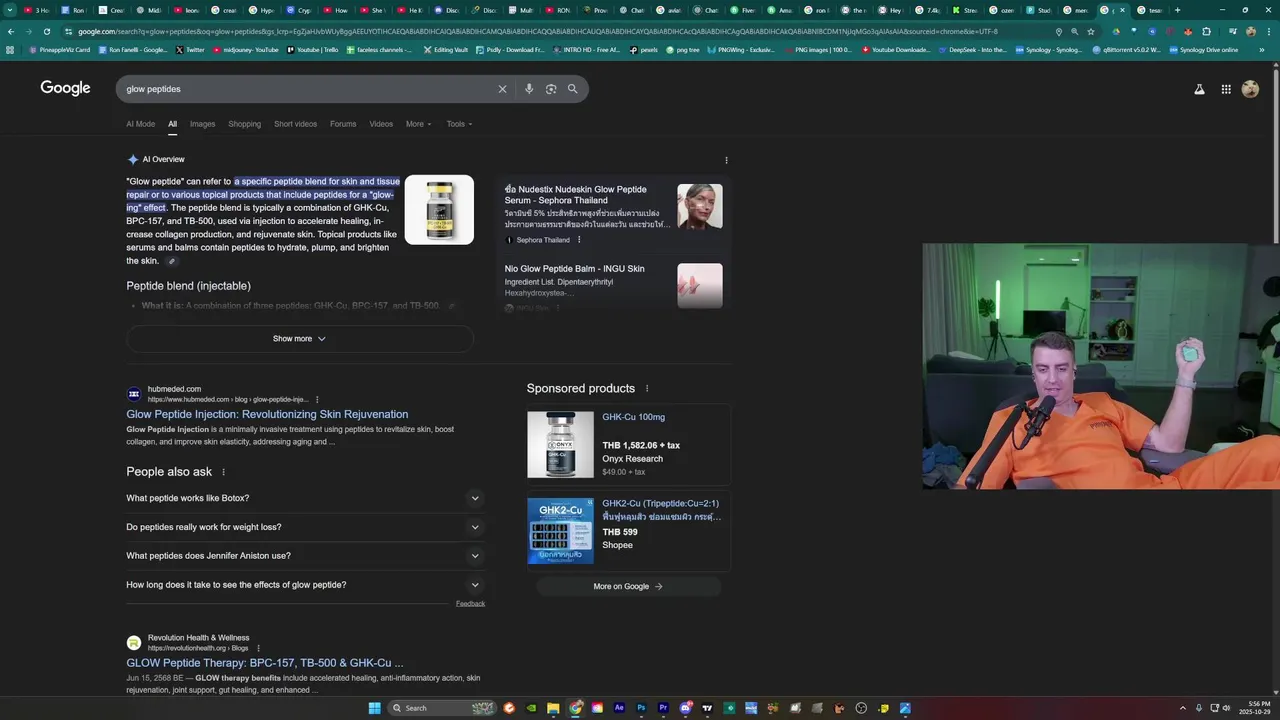Viewport: 1280px width, 720px height.
Task: Open the Google account avatar
Action: (x=1250, y=89)
